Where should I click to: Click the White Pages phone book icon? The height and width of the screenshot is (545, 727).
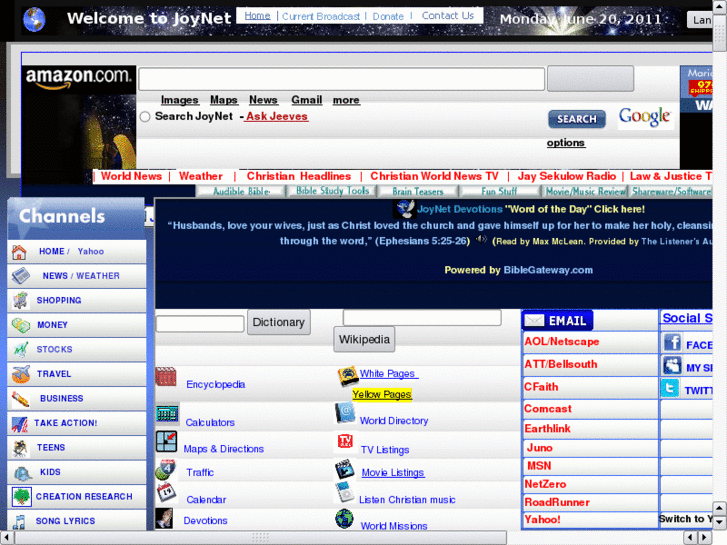[x=348, y=376]
